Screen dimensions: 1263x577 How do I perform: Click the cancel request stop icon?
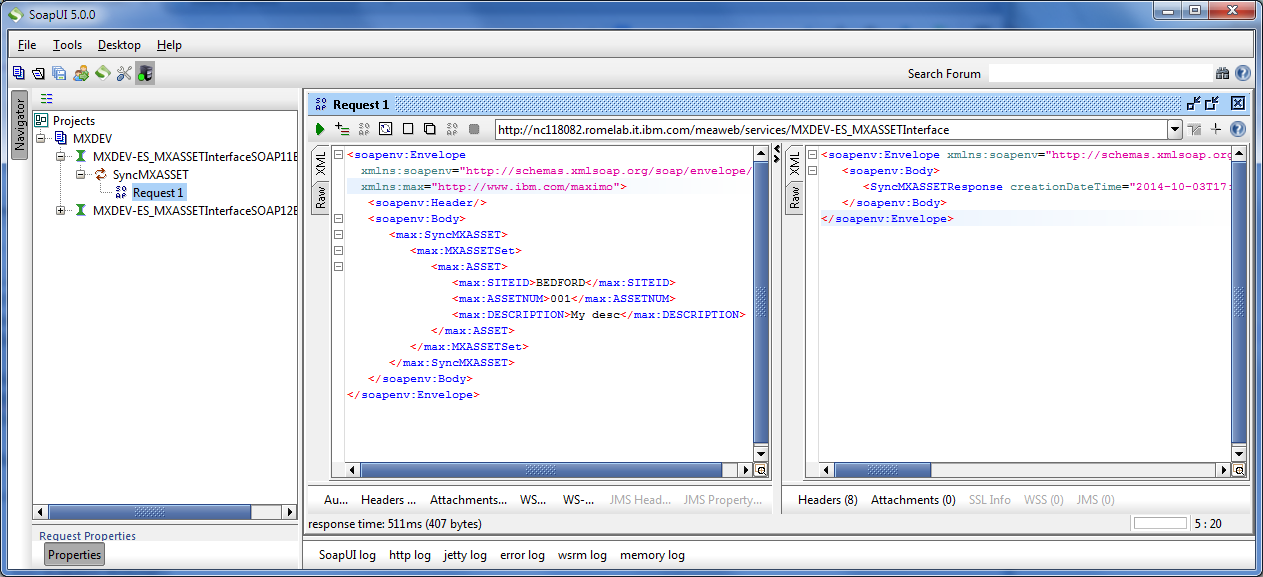point(474,129)
